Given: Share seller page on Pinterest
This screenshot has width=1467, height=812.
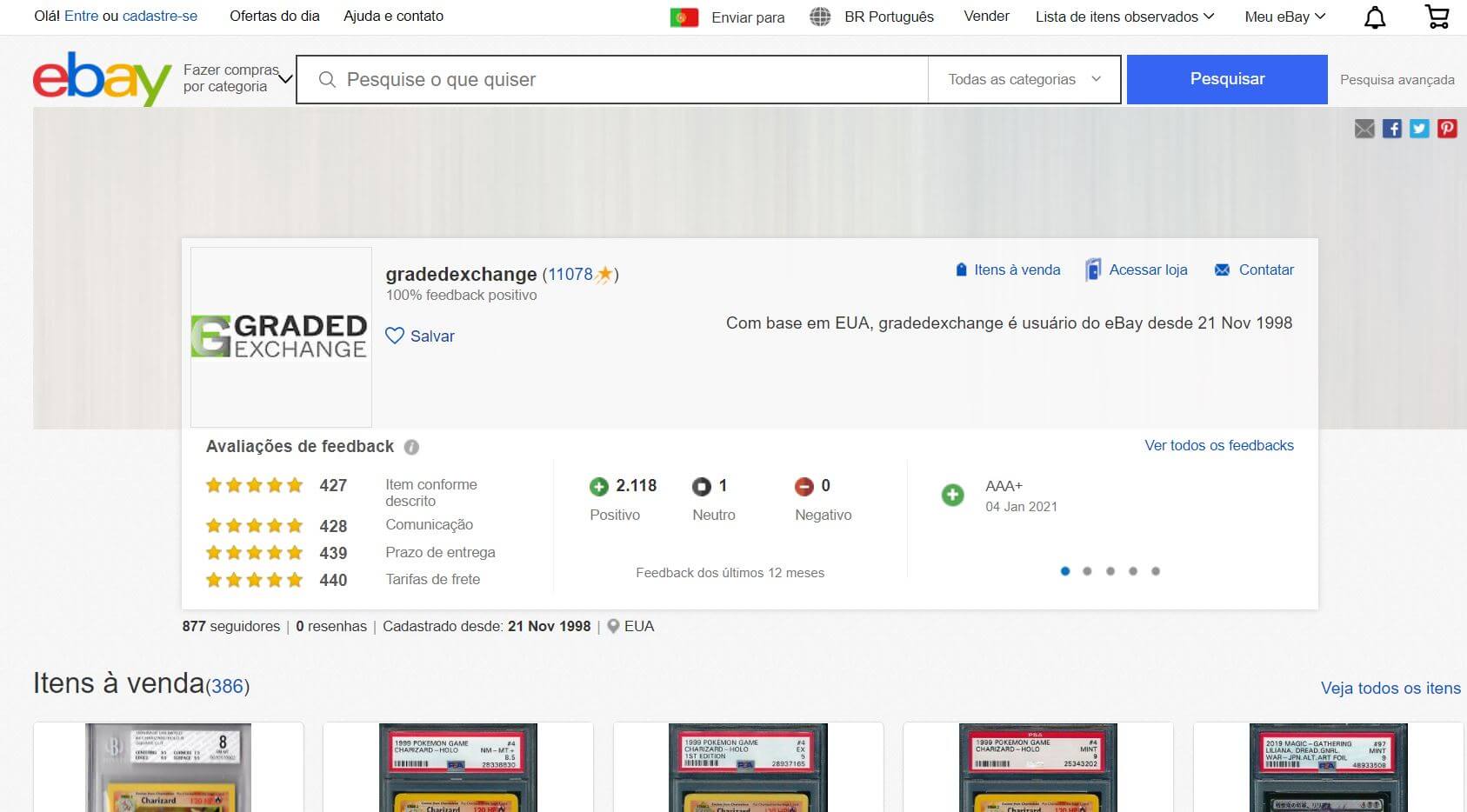Looking at the screenshot, I should coord(1447,129).
